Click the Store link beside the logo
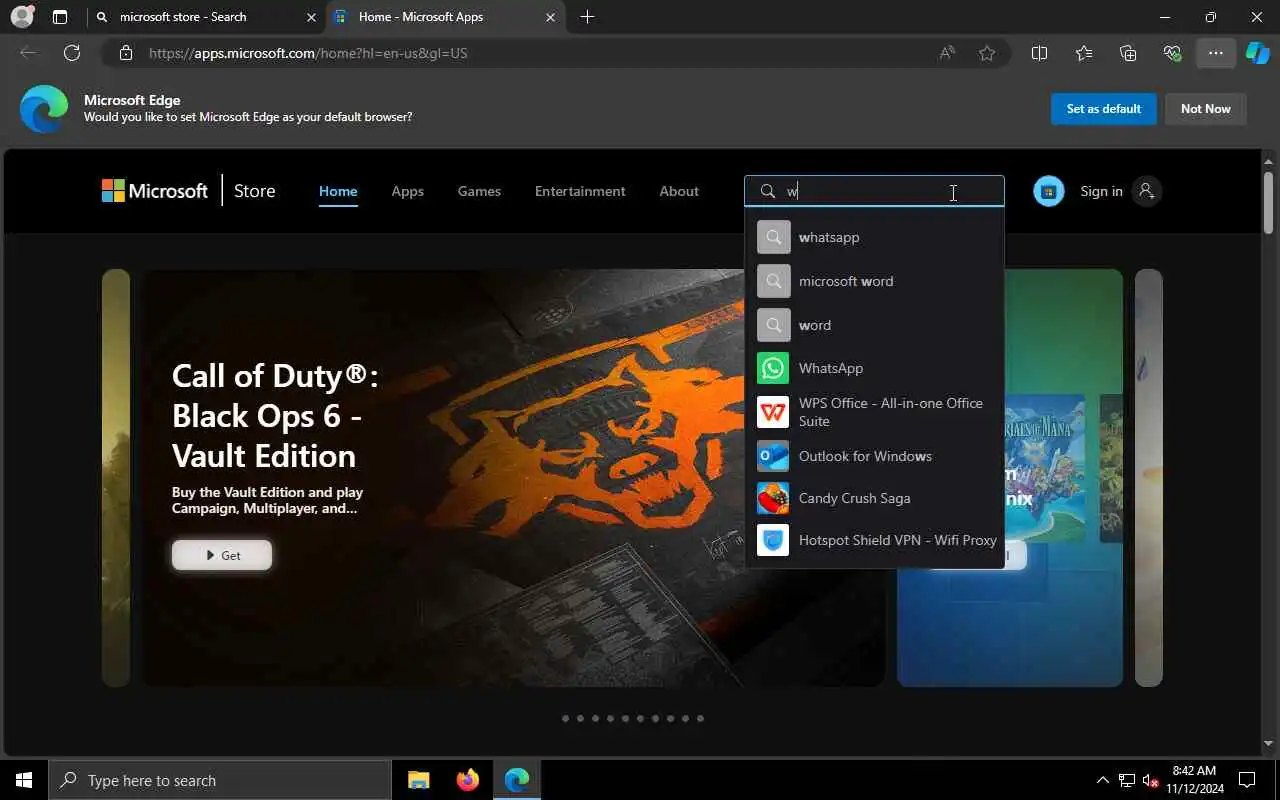Viewport: 1280px width, 800px height. click(x=254, y=191)
